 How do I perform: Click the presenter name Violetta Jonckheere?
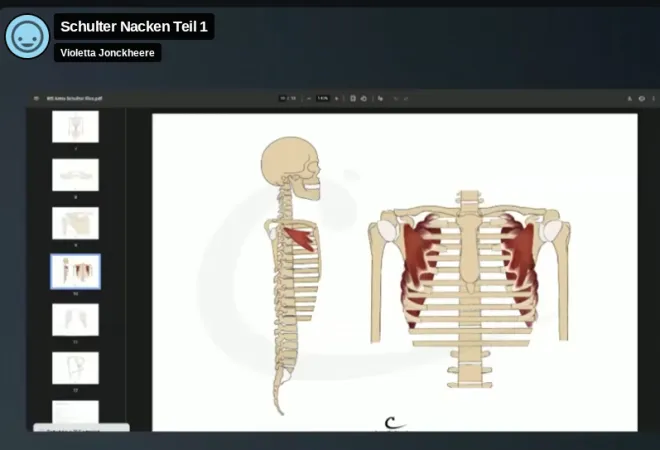(x=108, y=52)
